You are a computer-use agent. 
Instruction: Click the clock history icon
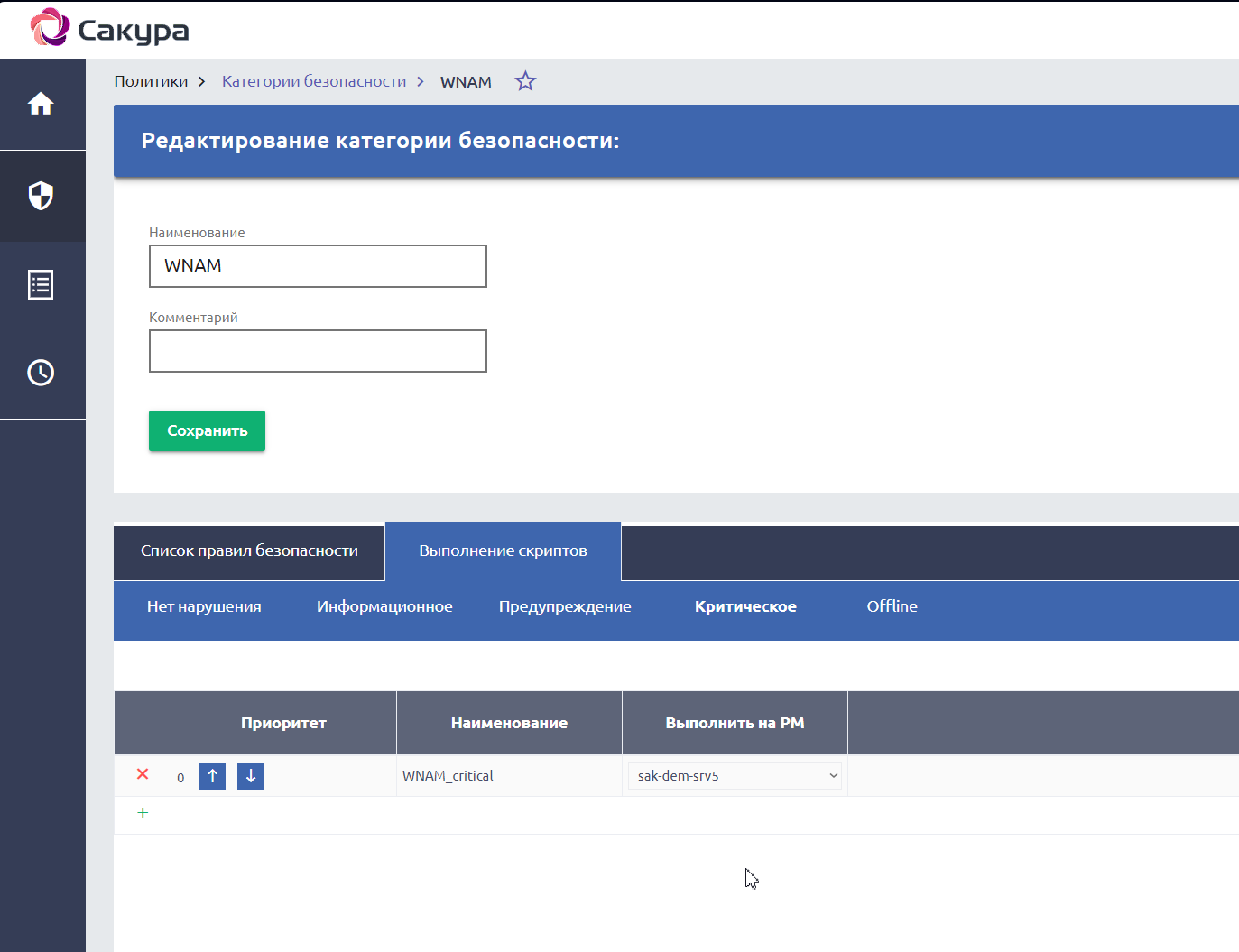41,373
